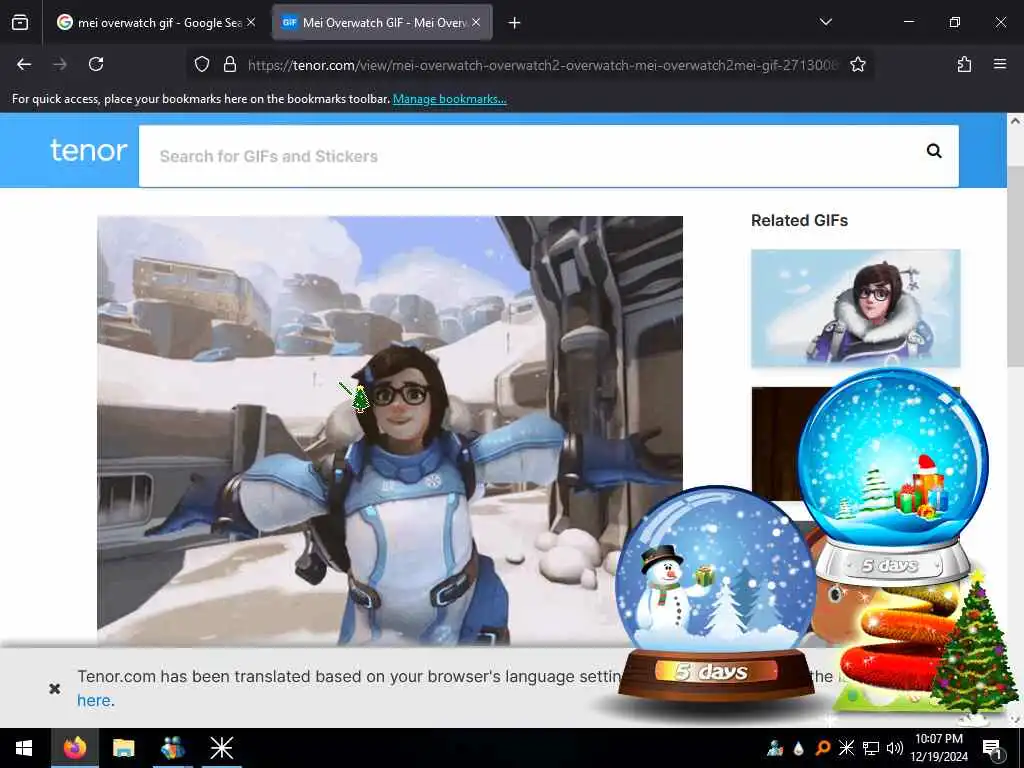Open first related Mei GIF thumbnail
Viewport: 1024px width, 768px height.
tap(856, 308)
